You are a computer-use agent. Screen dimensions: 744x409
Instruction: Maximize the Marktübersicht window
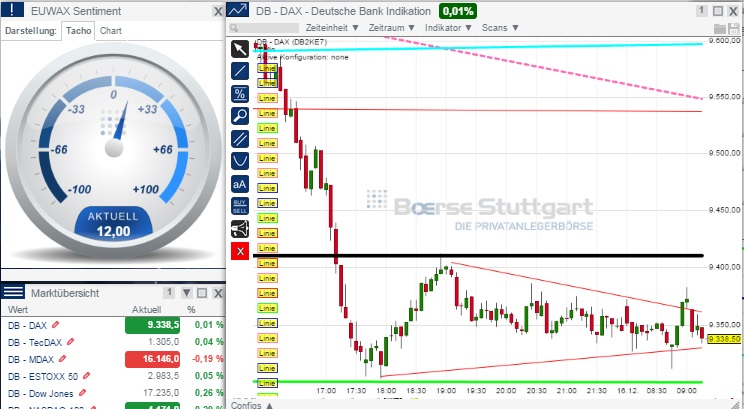click(202, 293)
